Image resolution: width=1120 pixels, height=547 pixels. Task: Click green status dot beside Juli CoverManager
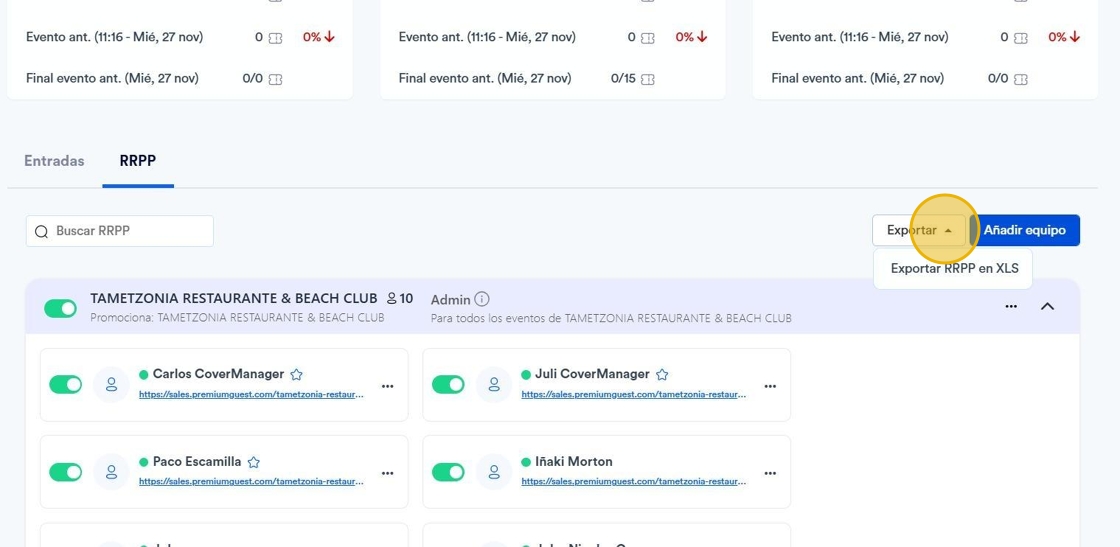[526, 374]
